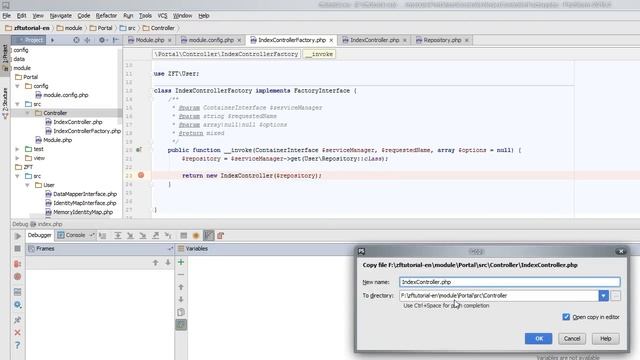The width and height of the screenshot is (640, 360).
Task: Expand view folder arrow
Action: [18, 158]
